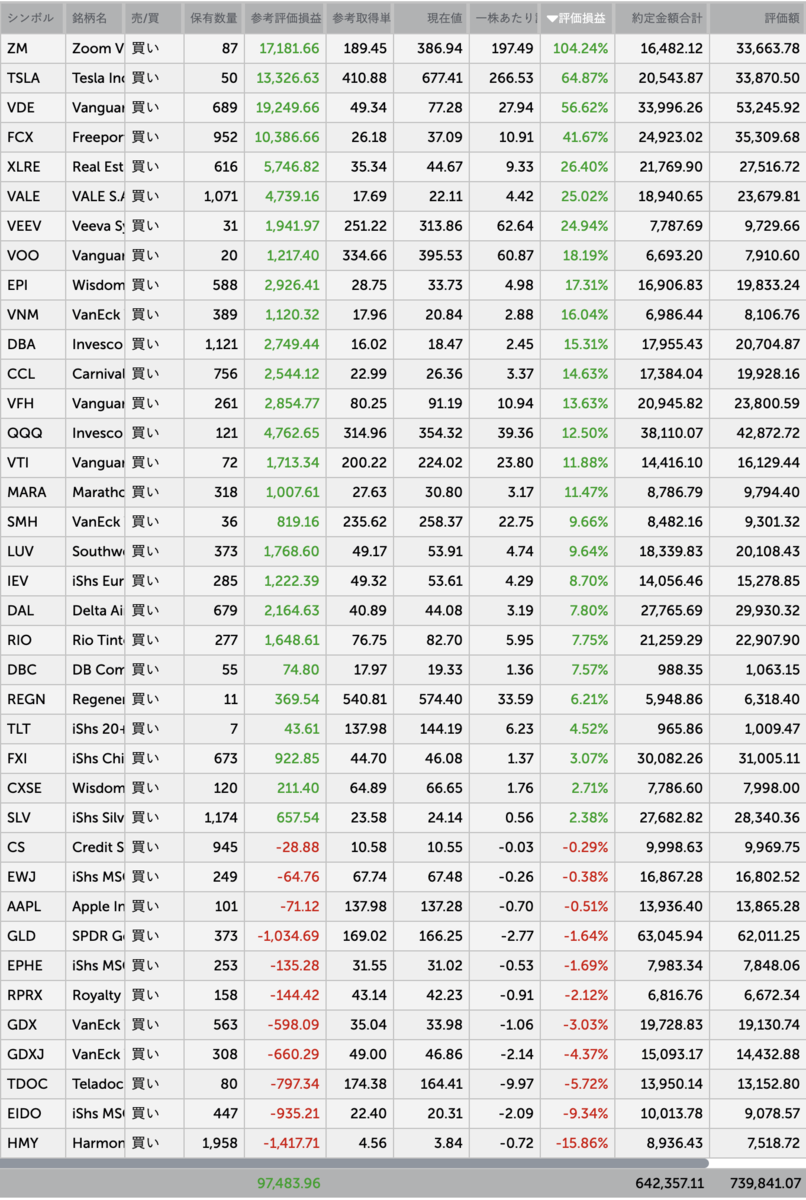Click the ▼ sort triangle on 評価損益 header
The image size is (806, 1200).
[x=553, y=18]
